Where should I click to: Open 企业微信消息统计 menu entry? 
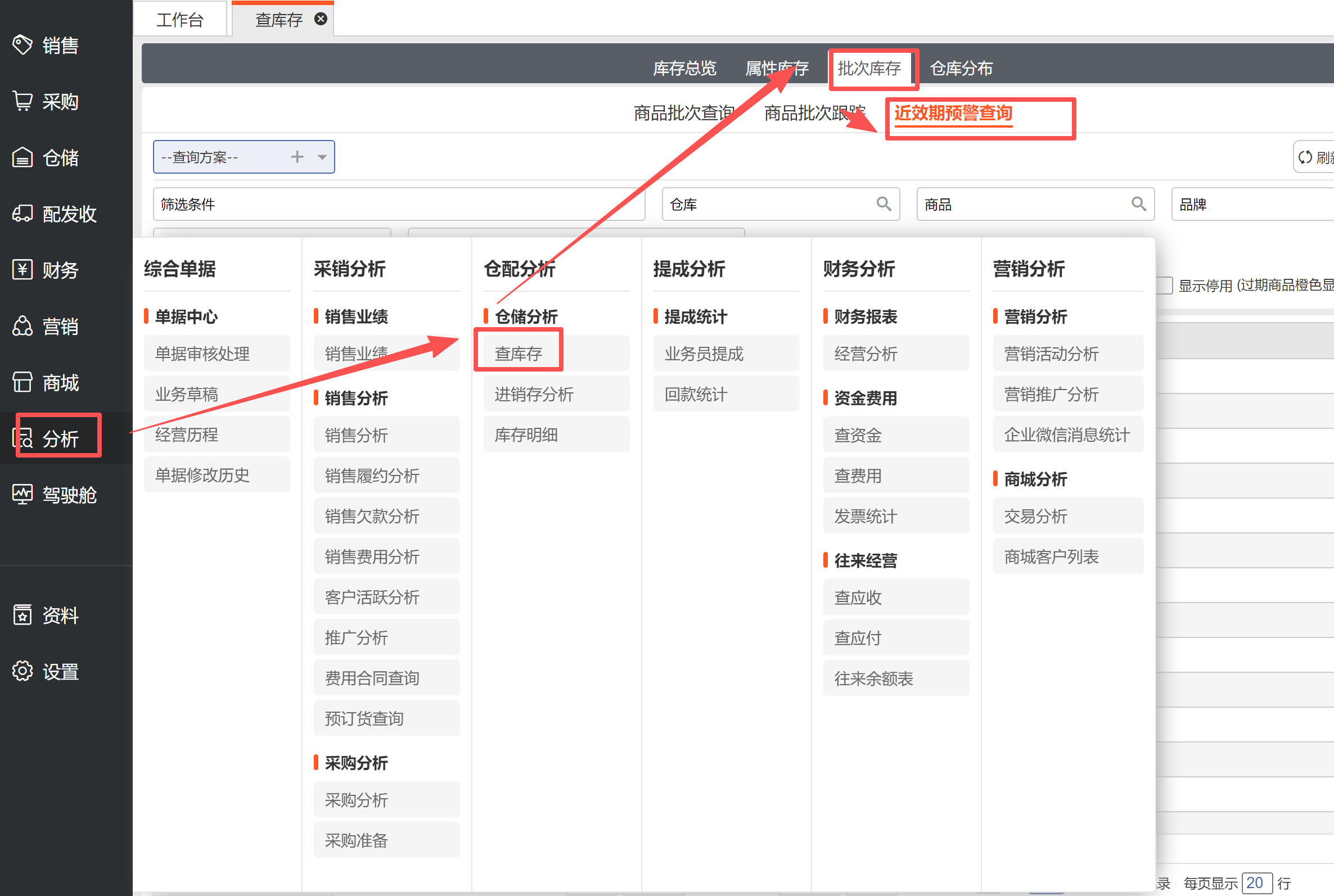click(1068, 435)
